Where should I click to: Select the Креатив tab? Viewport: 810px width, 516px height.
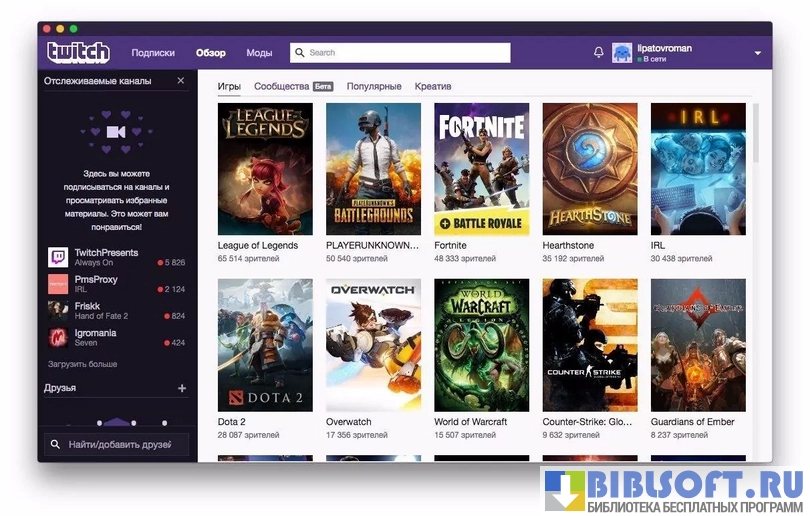click(433, 87)
